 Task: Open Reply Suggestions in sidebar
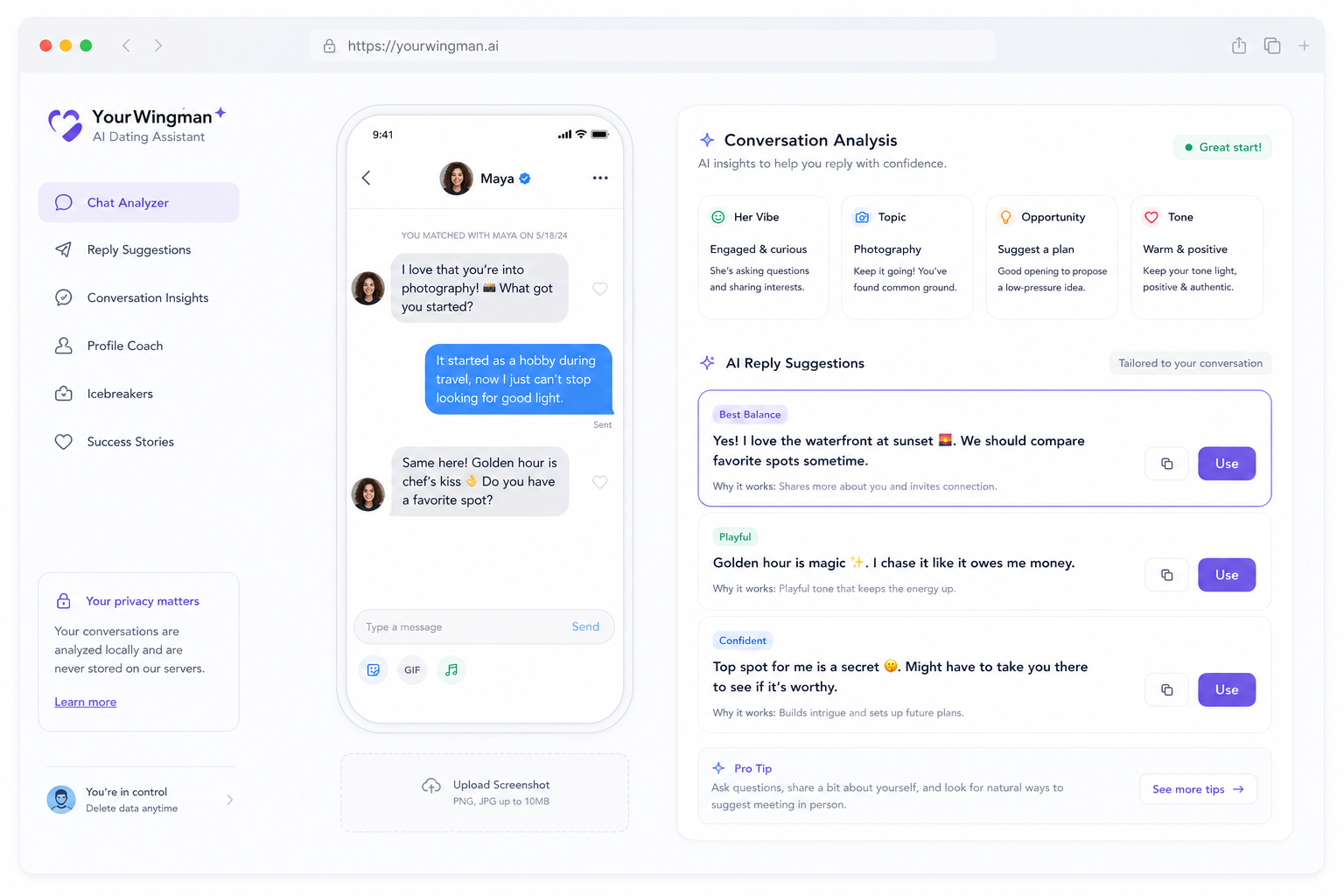[138, 249]
